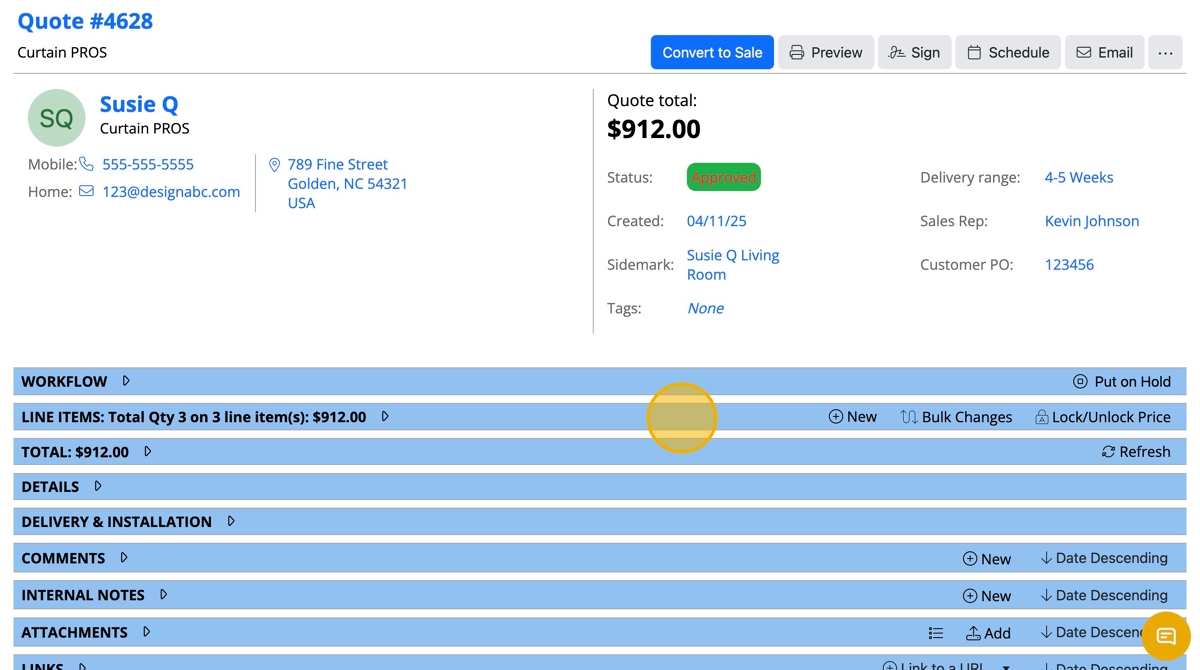Edit the created date 04/11/25

point(716,221)
